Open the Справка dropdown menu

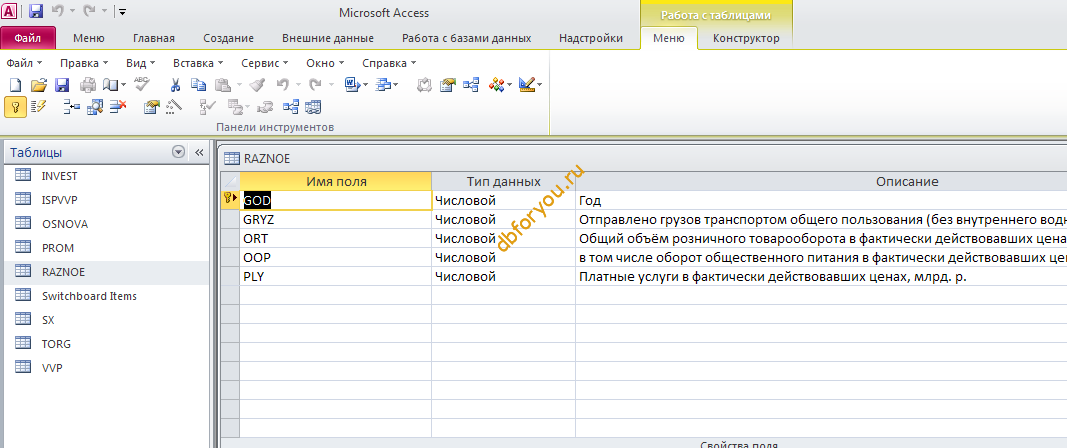[x=389, y=63]
